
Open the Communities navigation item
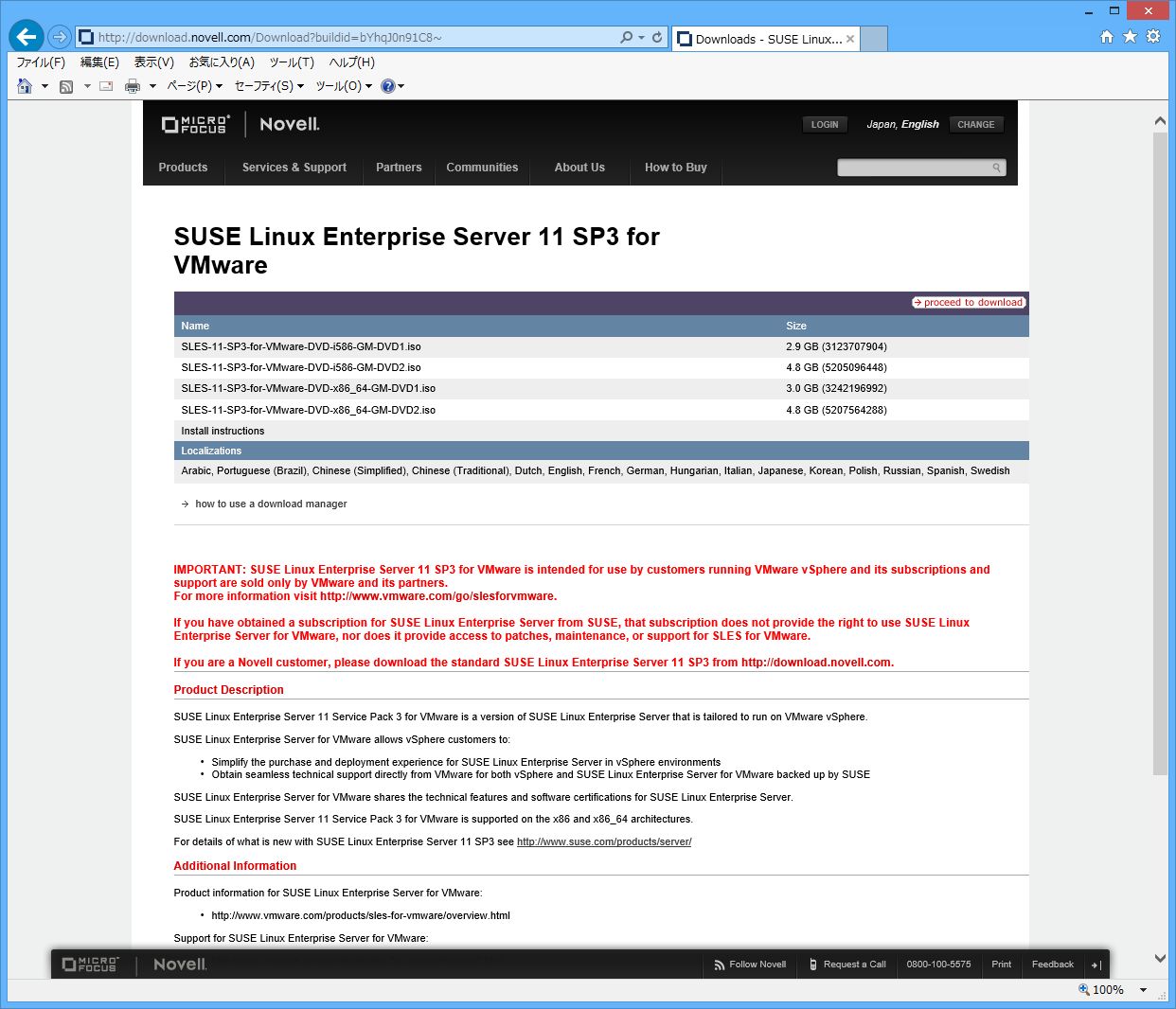tap(482, 168)
